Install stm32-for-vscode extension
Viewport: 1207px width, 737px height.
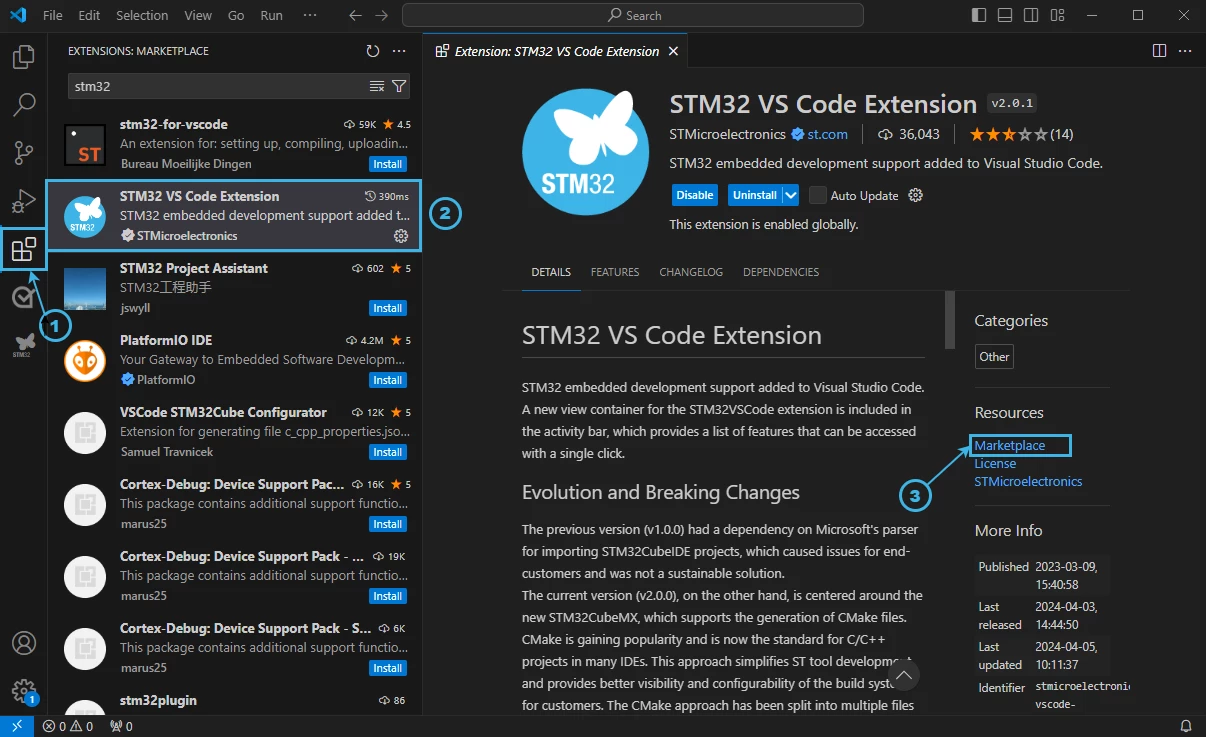(x=388, y=164)
